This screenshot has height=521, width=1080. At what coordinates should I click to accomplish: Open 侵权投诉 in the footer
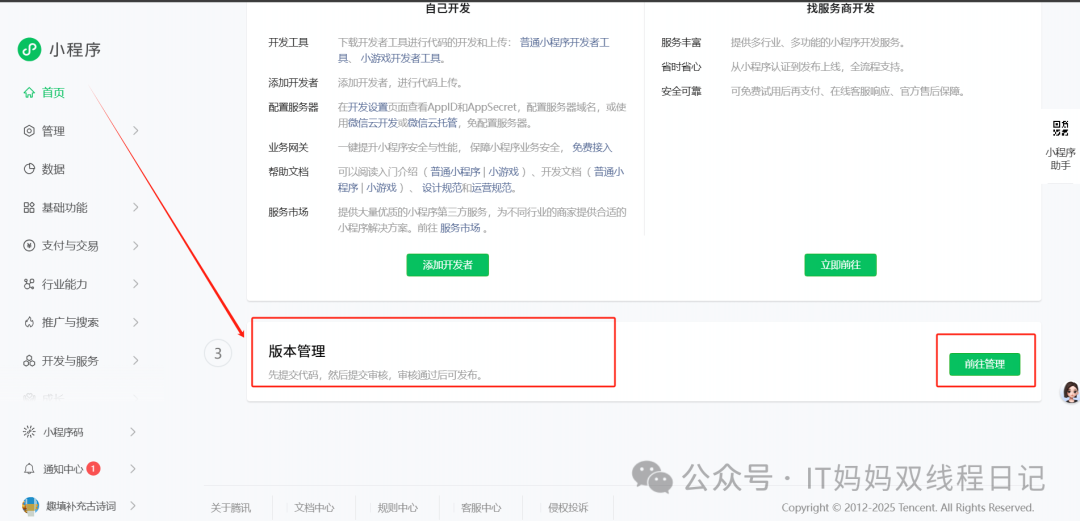point(568,508)
